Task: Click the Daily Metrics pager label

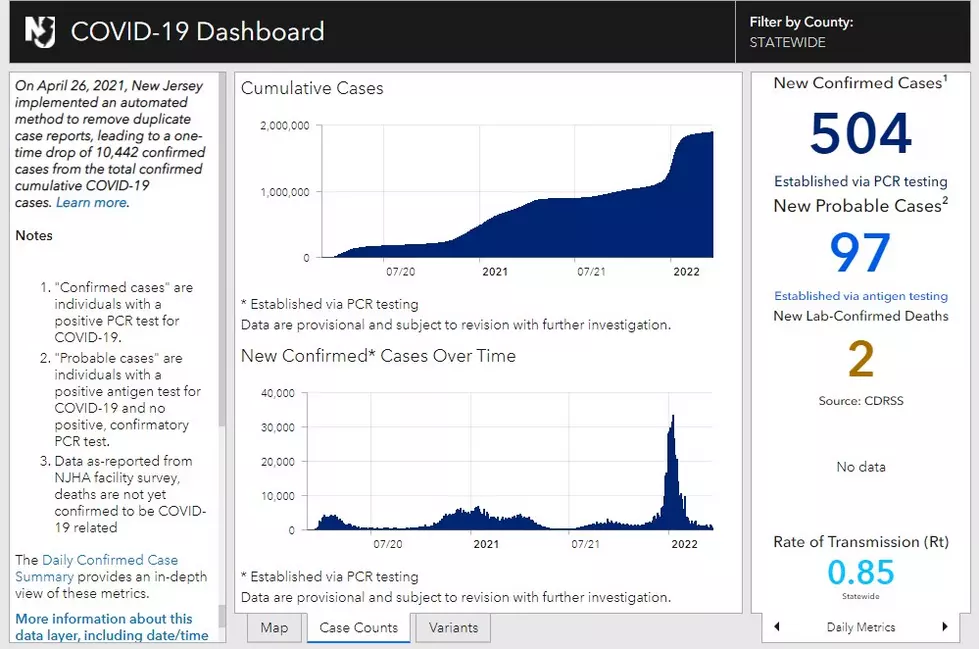Action: [860, 627]
